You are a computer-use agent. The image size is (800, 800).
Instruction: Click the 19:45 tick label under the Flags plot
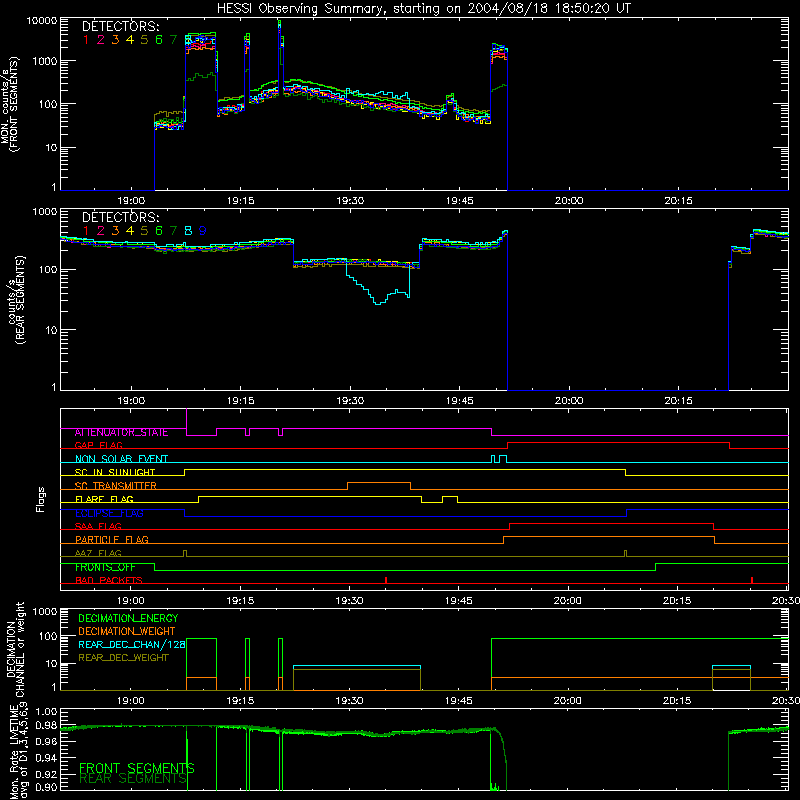459,601
